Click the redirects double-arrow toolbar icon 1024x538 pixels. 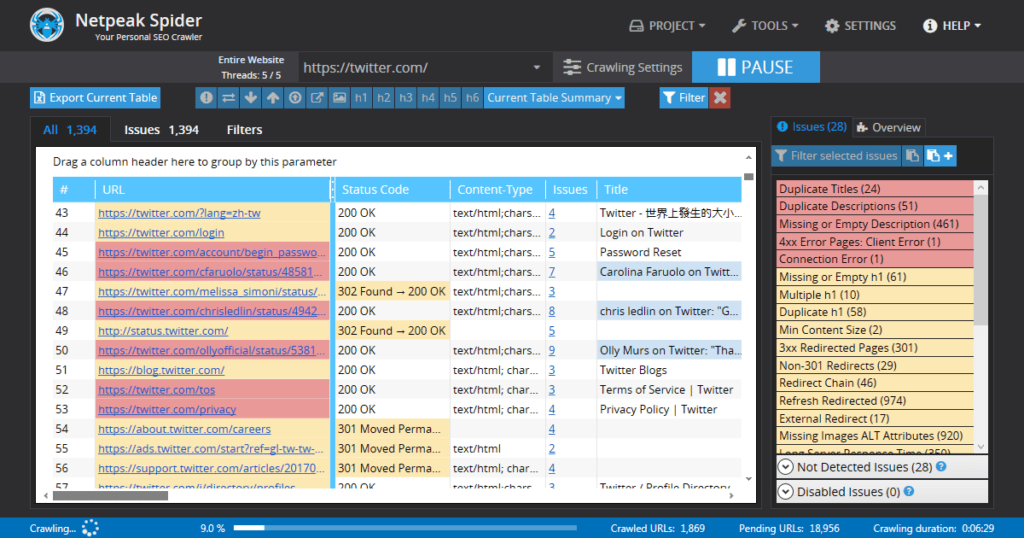[x=229, y=98]
